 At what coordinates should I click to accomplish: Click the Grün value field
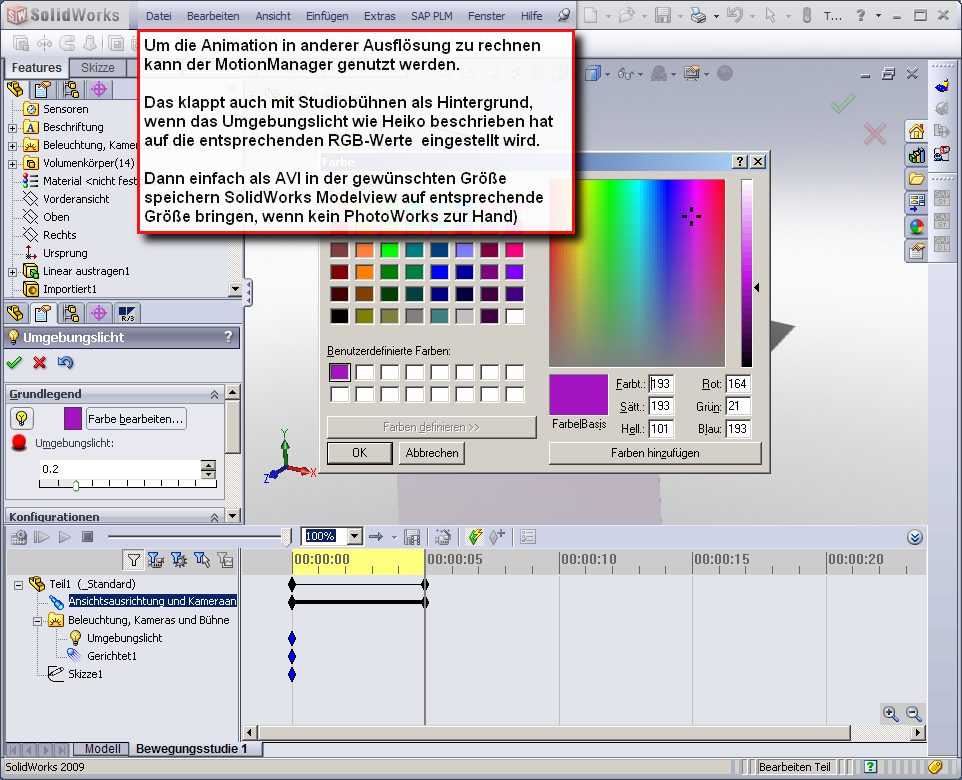point(738,406)
